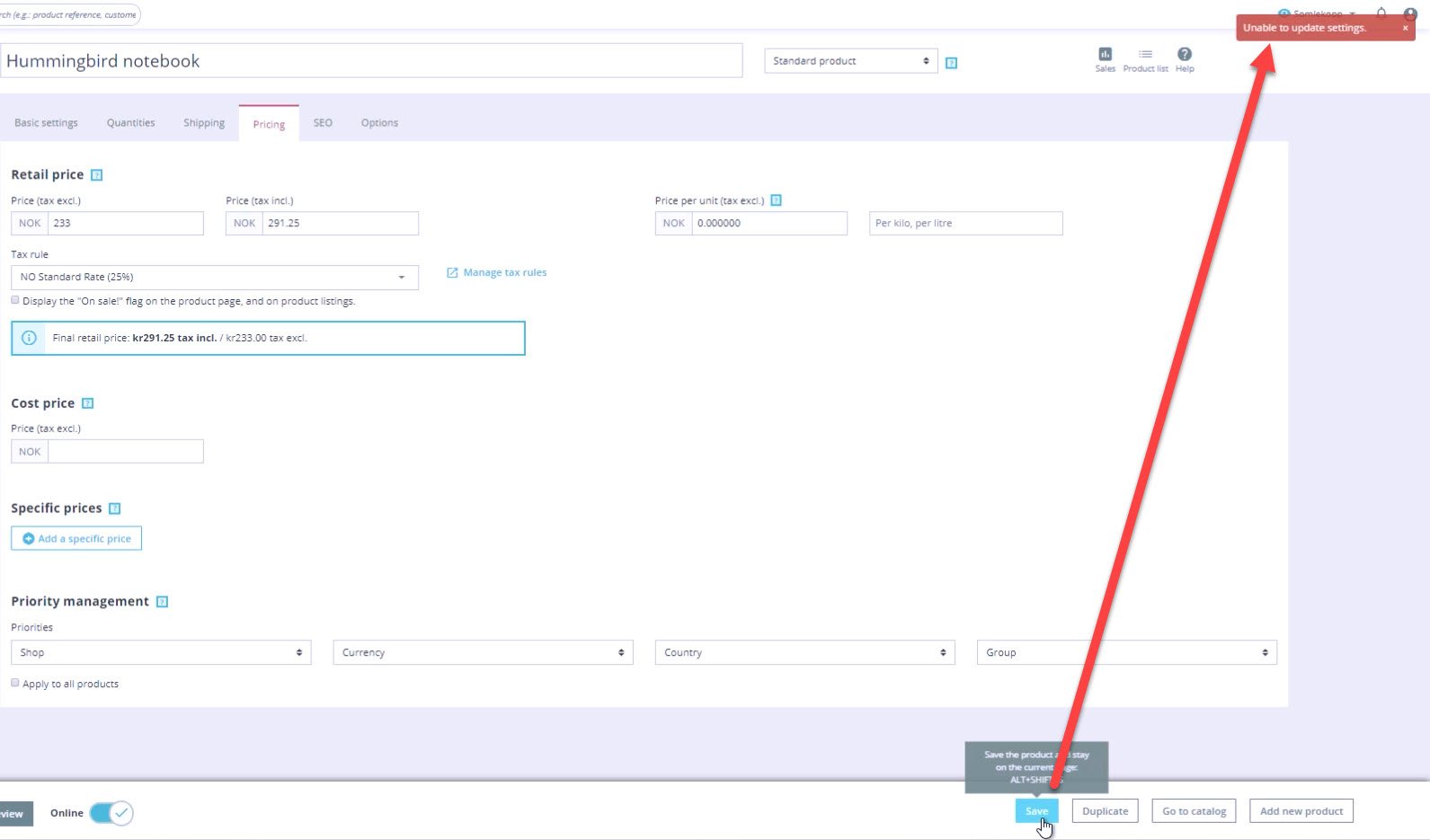Screen dimensions: 1430x840
Task: Click the "Retail price" heading
Action: click(48, 175)
